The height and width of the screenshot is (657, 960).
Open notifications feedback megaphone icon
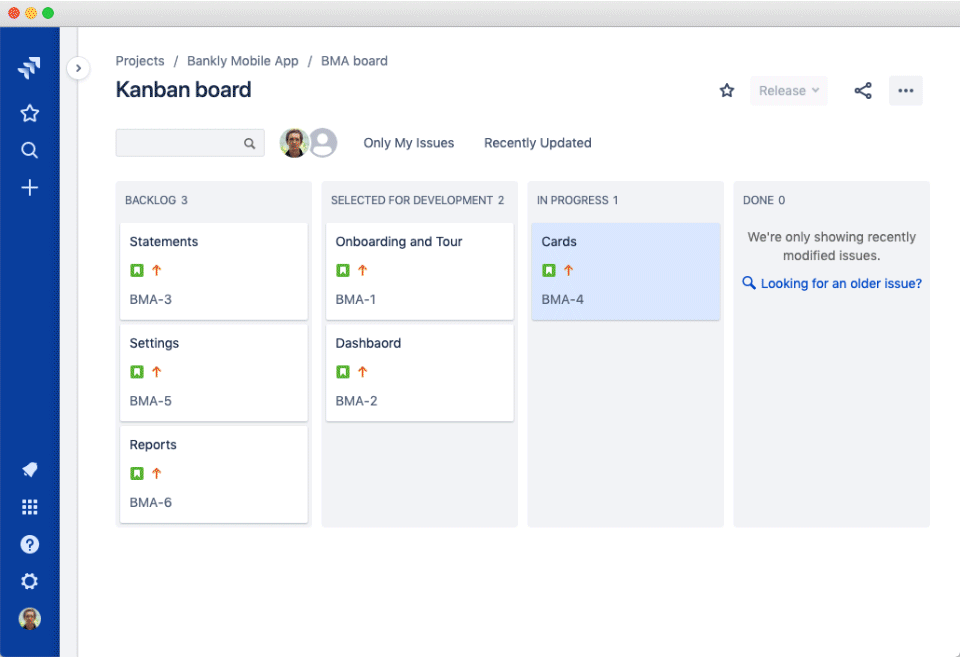tap(29, 470)
